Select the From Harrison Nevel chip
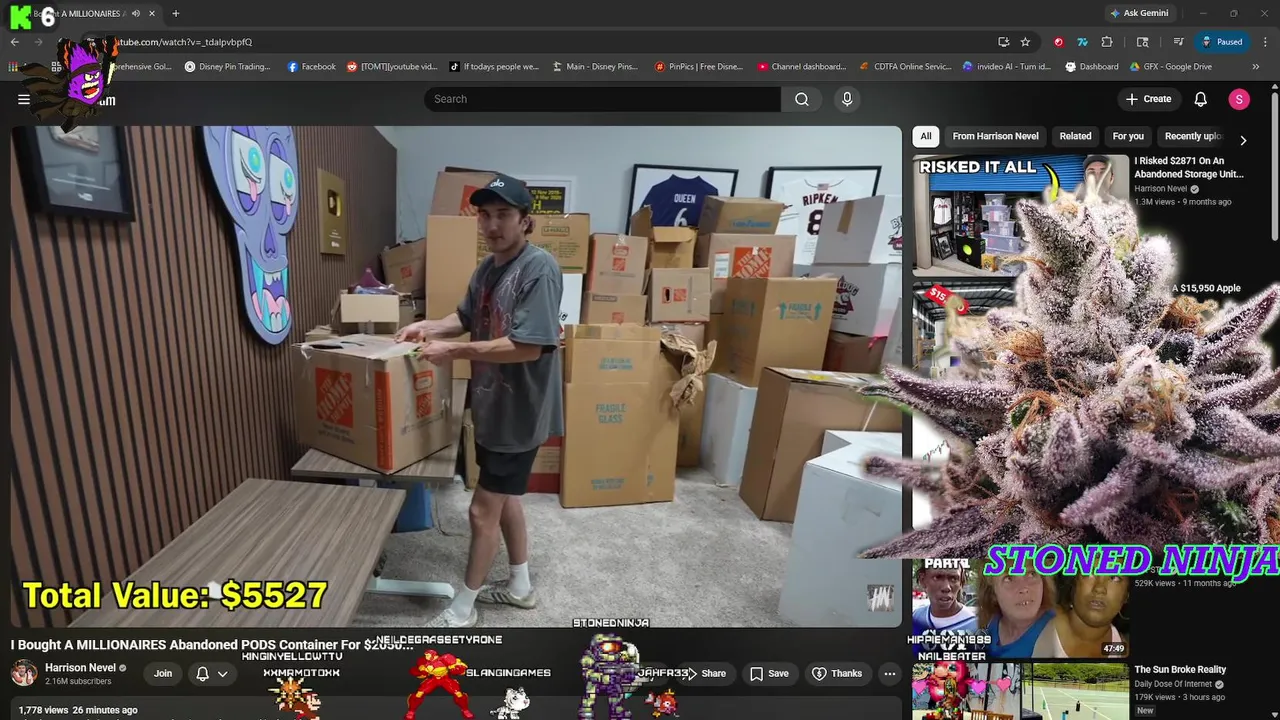The height and width of the screenshot is (720, 1280). click(x=995, y=136)
